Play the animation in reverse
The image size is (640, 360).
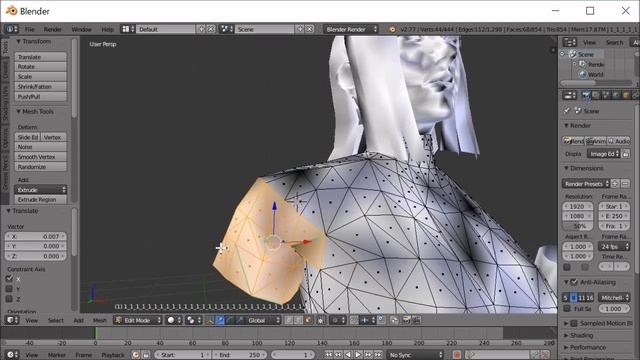[x=348, y=355]
